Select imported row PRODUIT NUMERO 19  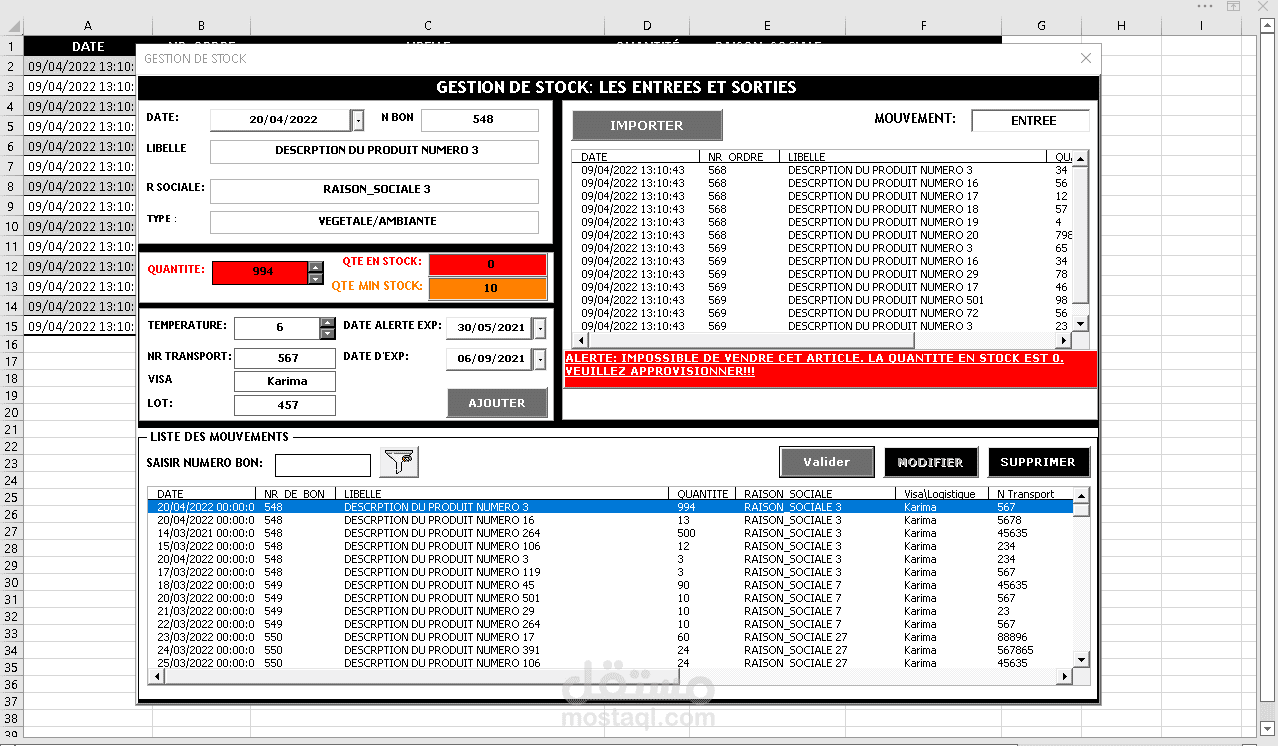coord(823,222)
